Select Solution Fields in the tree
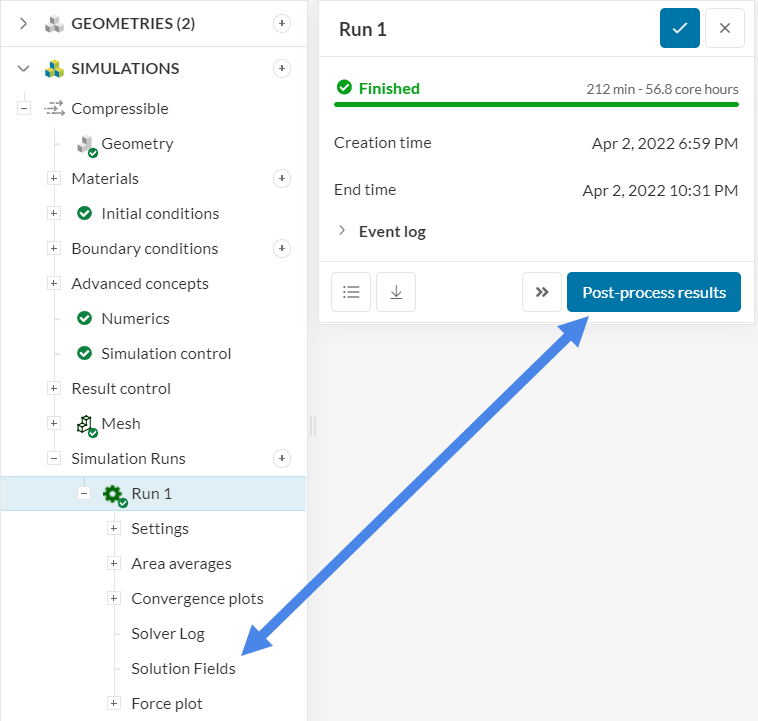758x721 pixels. pyautogui.click(x=183, y=669)
